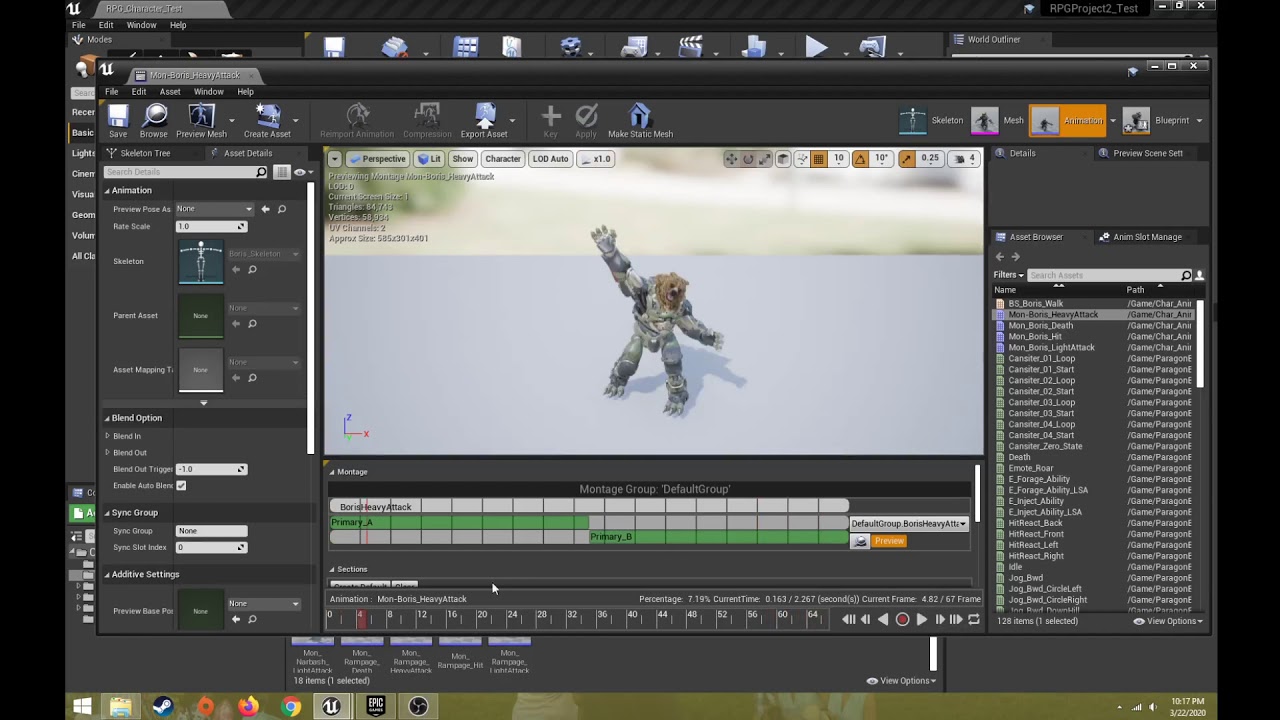Click the record button
Screen dimensions: 1280x720
pos(902,620)
